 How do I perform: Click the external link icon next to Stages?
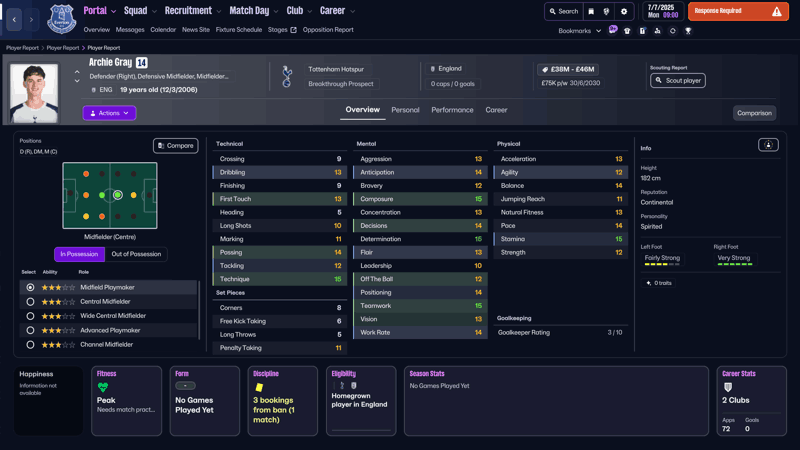tap(293, 30)
